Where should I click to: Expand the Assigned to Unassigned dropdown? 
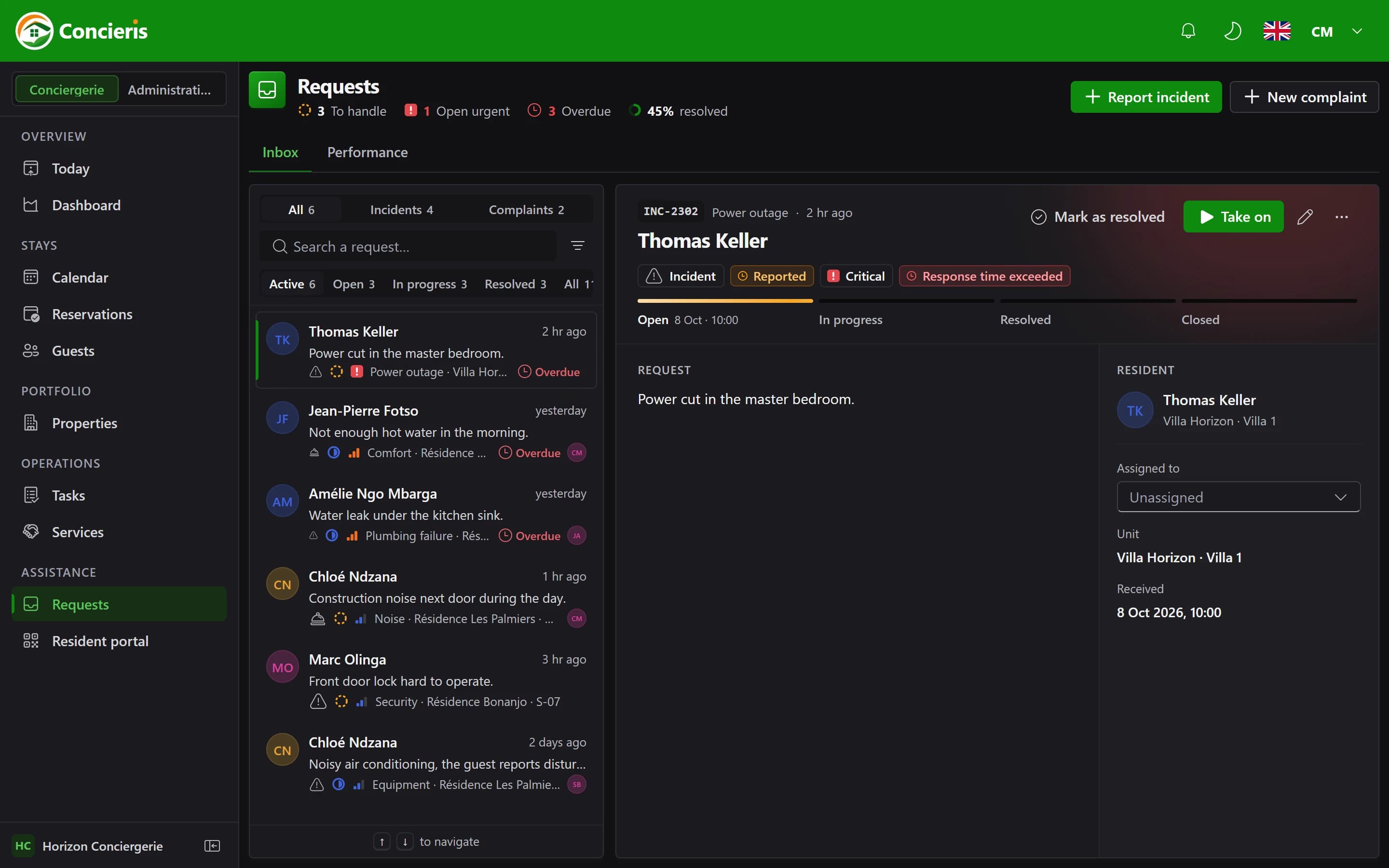1238,497
